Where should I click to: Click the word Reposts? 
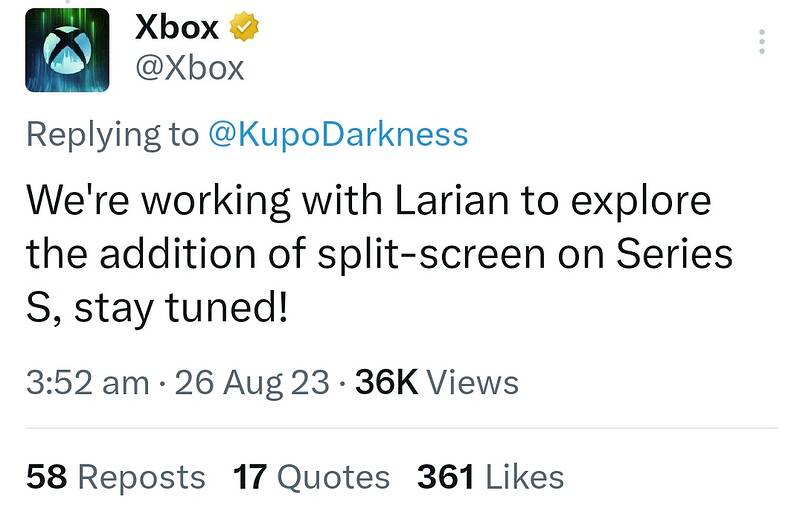141,477
